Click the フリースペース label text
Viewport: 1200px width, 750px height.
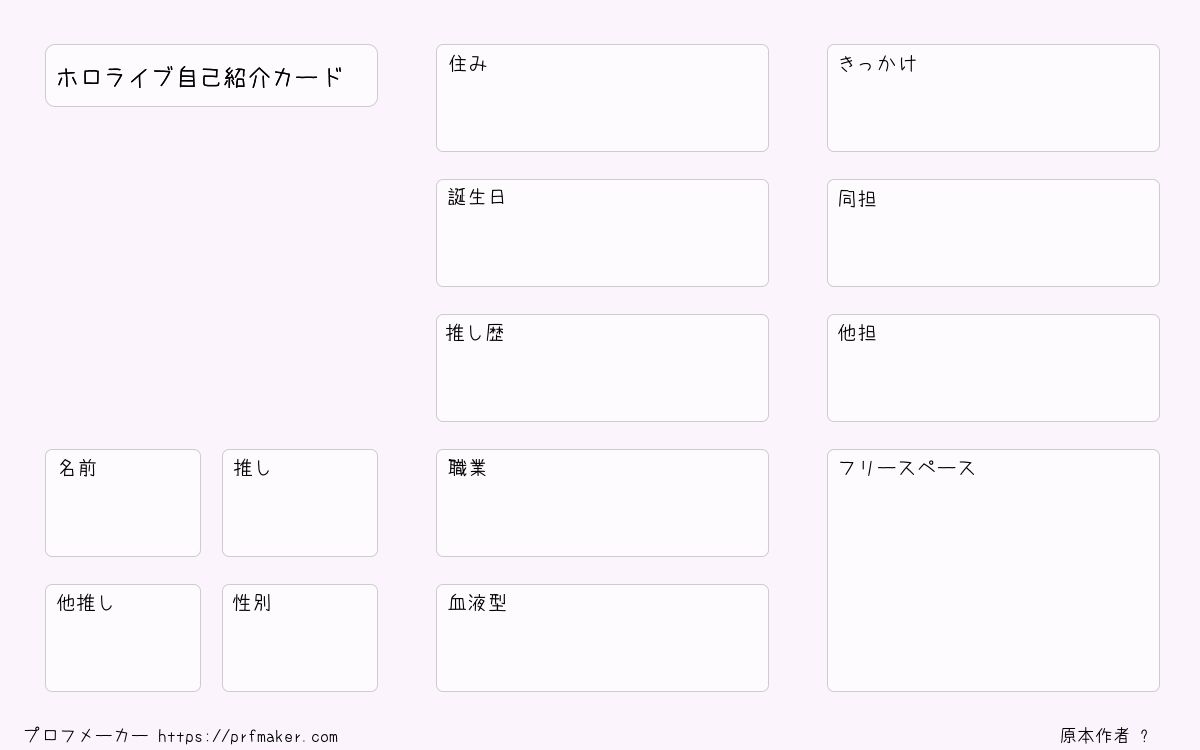tap(906, 468)
